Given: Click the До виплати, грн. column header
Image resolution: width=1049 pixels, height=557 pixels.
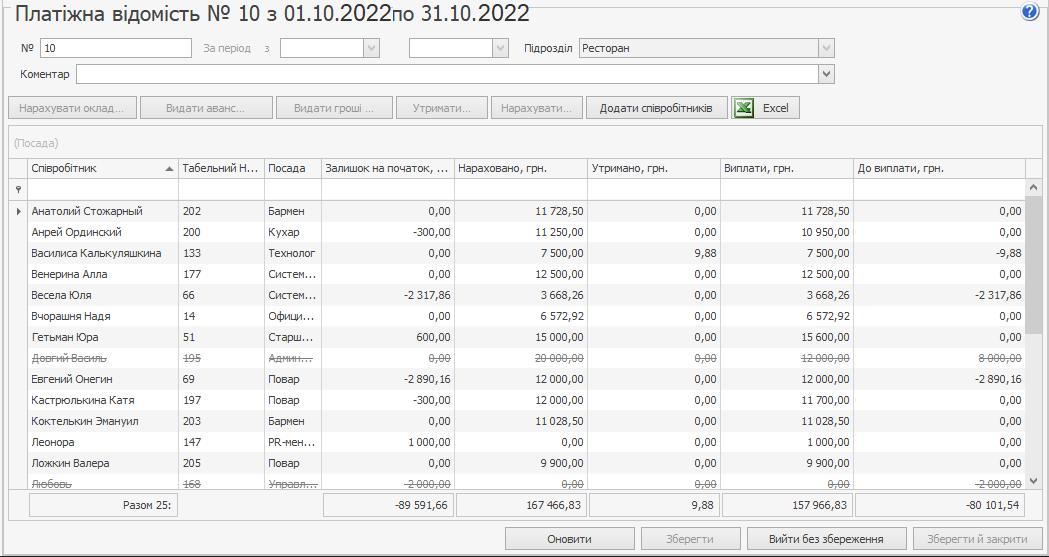Looking at the screenshot, I should (x=938, y=168).
